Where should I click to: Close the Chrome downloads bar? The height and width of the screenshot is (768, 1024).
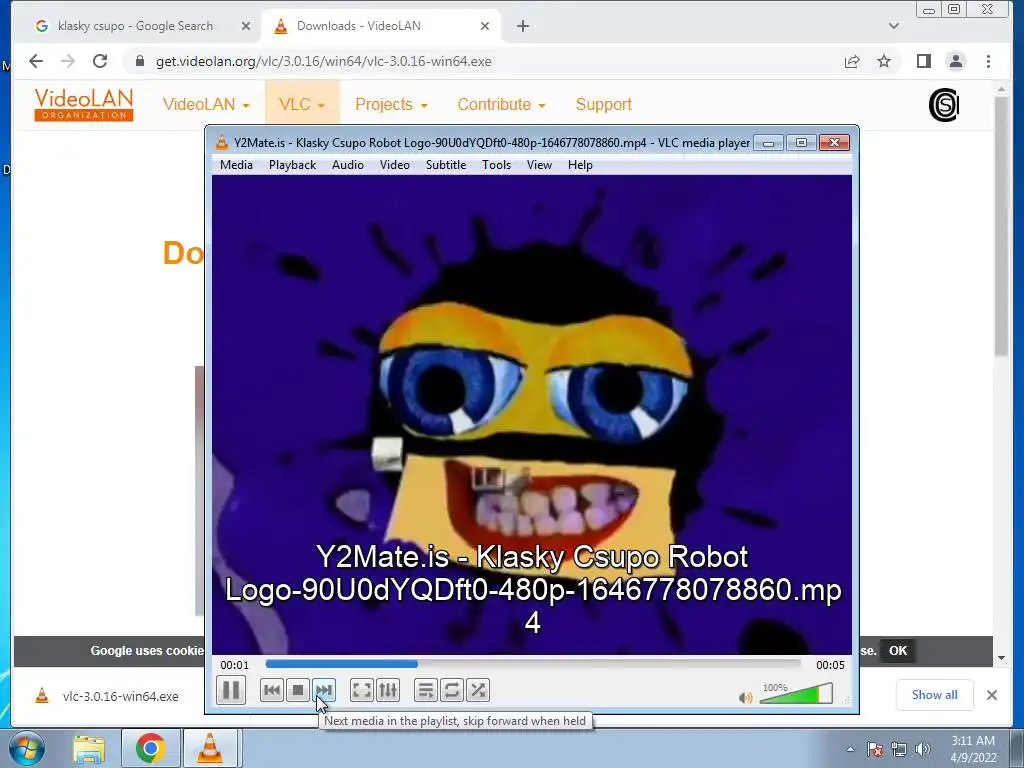pos(991,695)
